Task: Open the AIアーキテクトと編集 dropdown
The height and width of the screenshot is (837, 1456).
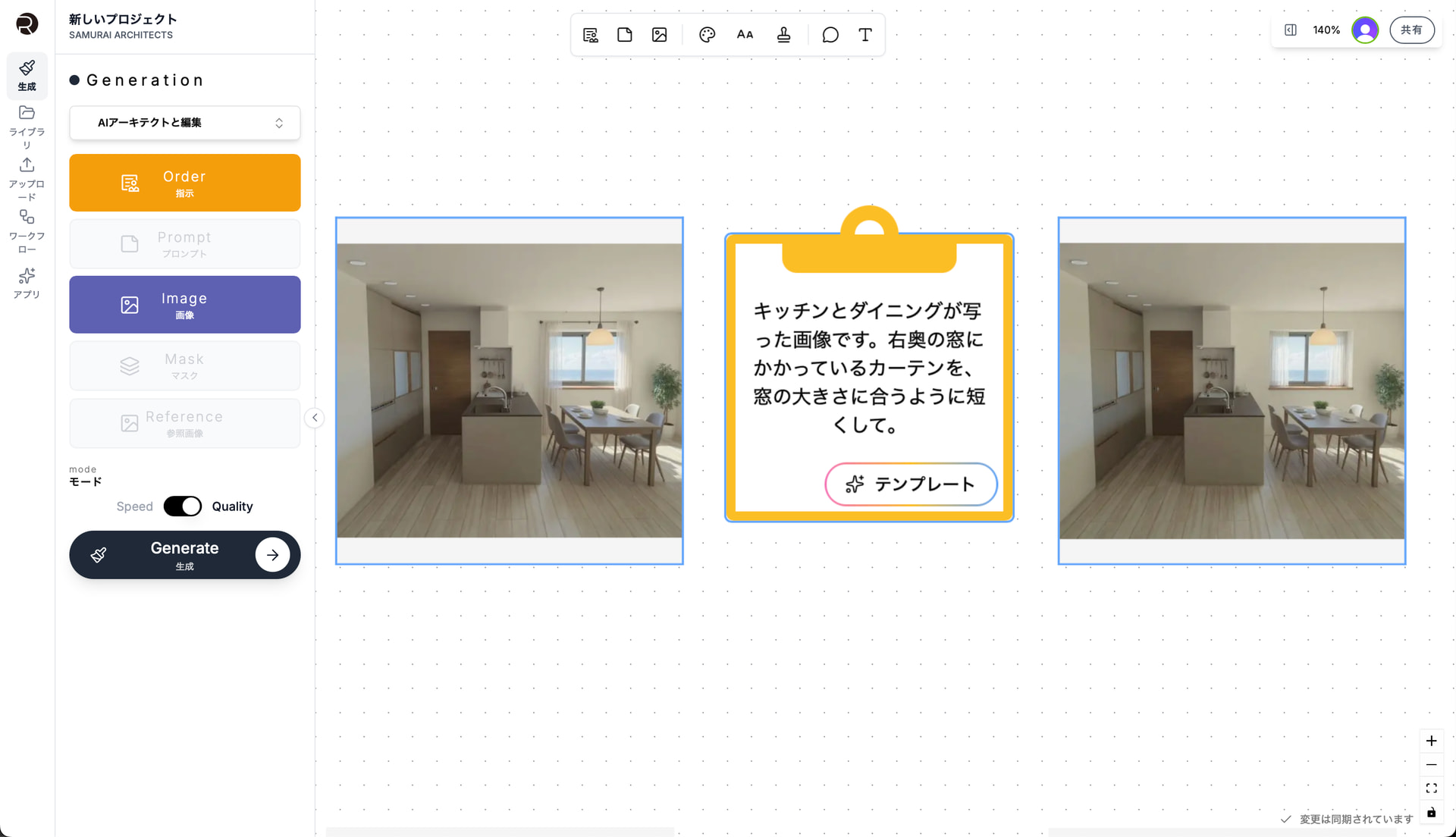Action: point(184,123)
